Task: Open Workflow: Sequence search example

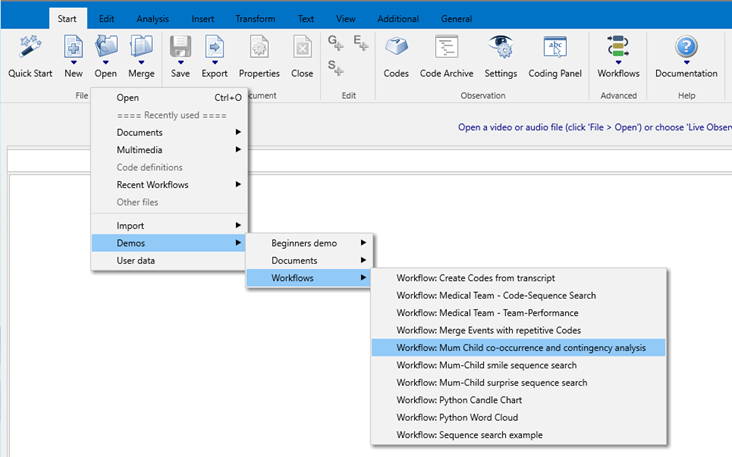Action: [x=519, y=435]
